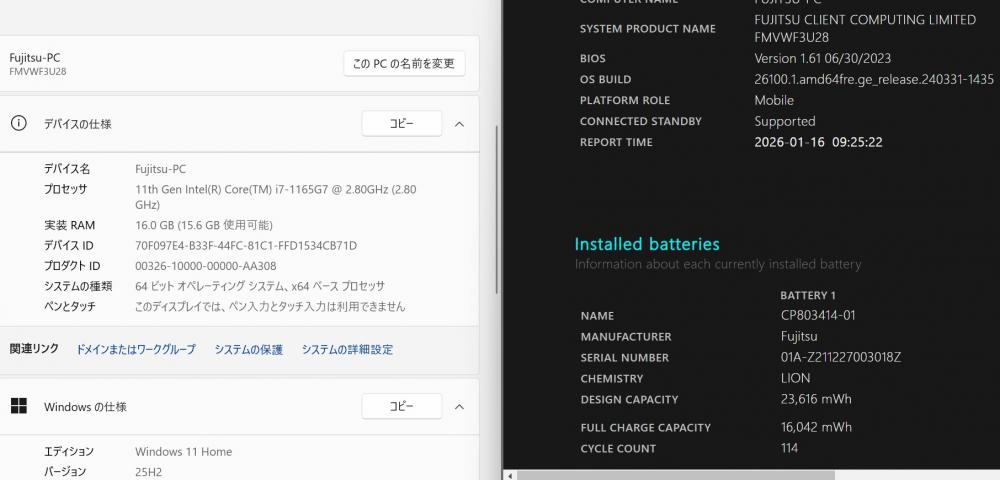Viewport: 1000px width, 480px height.
Task: Open the domain or workgroup link
Action: coord(136,349)
